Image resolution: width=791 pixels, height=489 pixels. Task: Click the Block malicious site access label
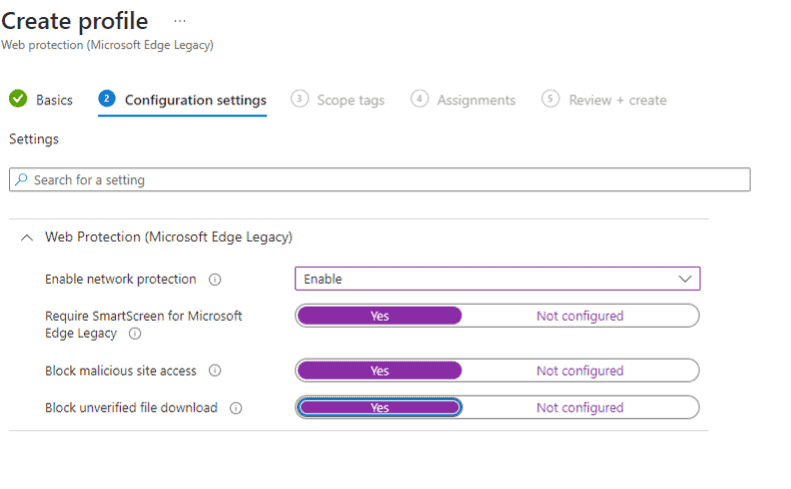[x=121, y=371]
